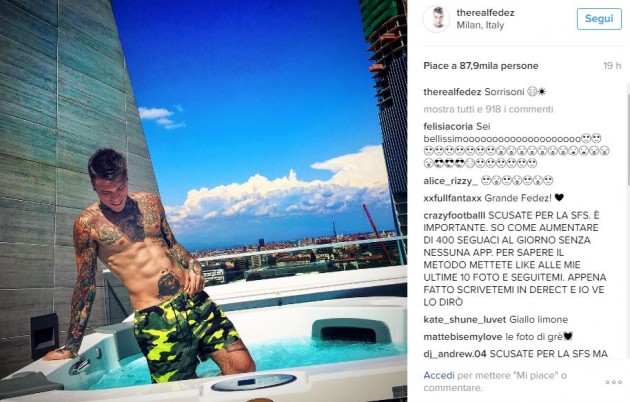Screen dimensions: 630x402
Task: Click the 19 h post timestamp
Action: [612, 65]
